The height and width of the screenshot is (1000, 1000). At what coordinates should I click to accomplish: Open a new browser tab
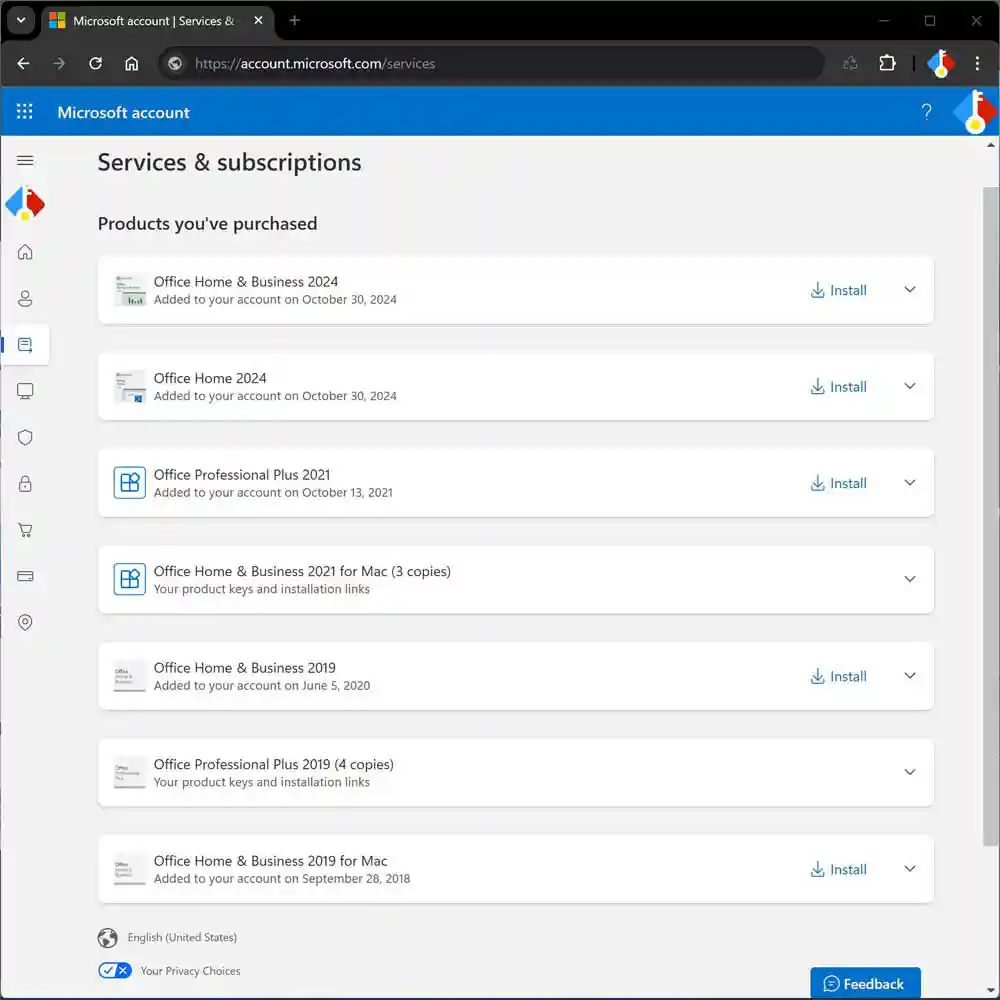294,21
